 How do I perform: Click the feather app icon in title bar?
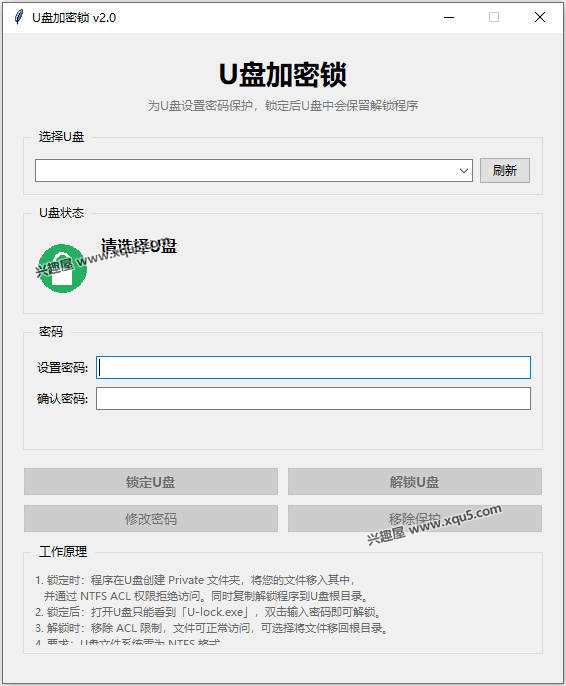[18, 18]
